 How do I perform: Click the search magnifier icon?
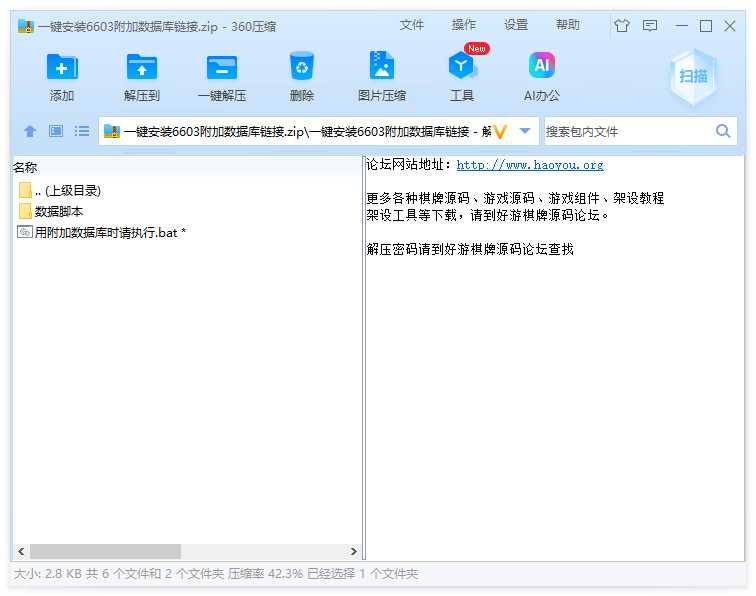coord(723,131)
